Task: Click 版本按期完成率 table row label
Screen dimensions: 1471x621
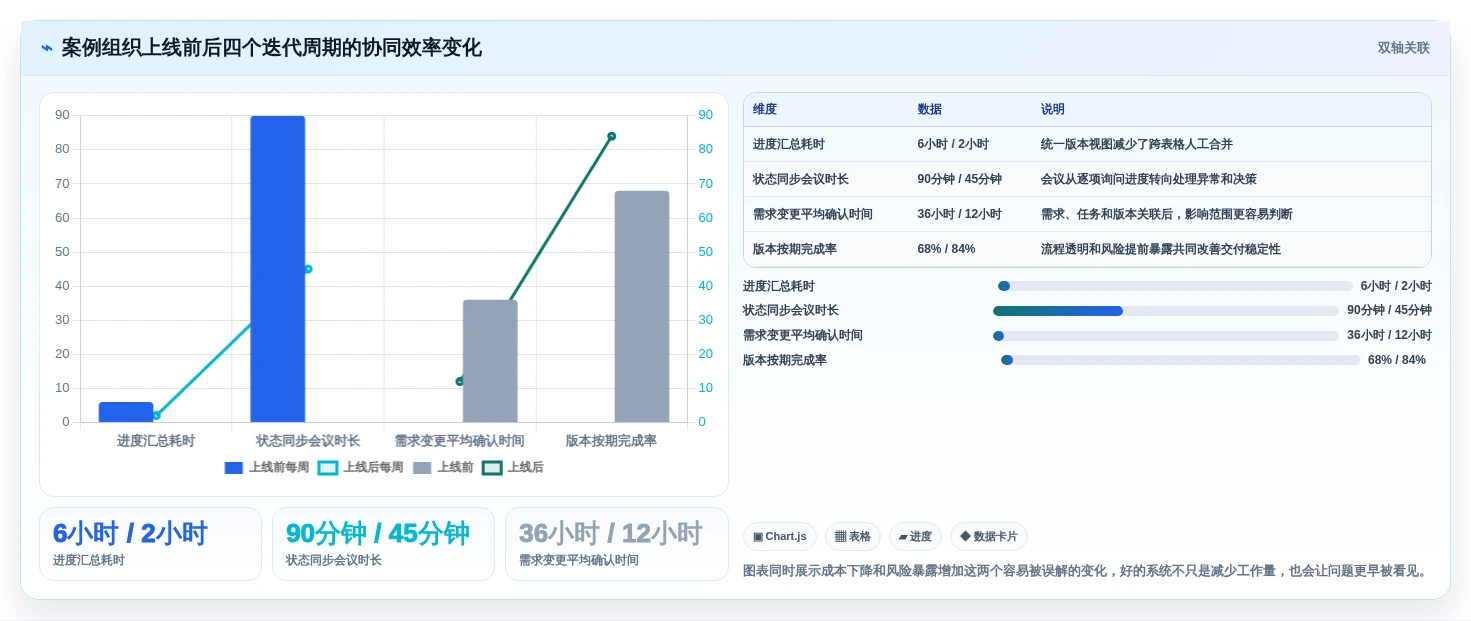Action: click(795, 249)
